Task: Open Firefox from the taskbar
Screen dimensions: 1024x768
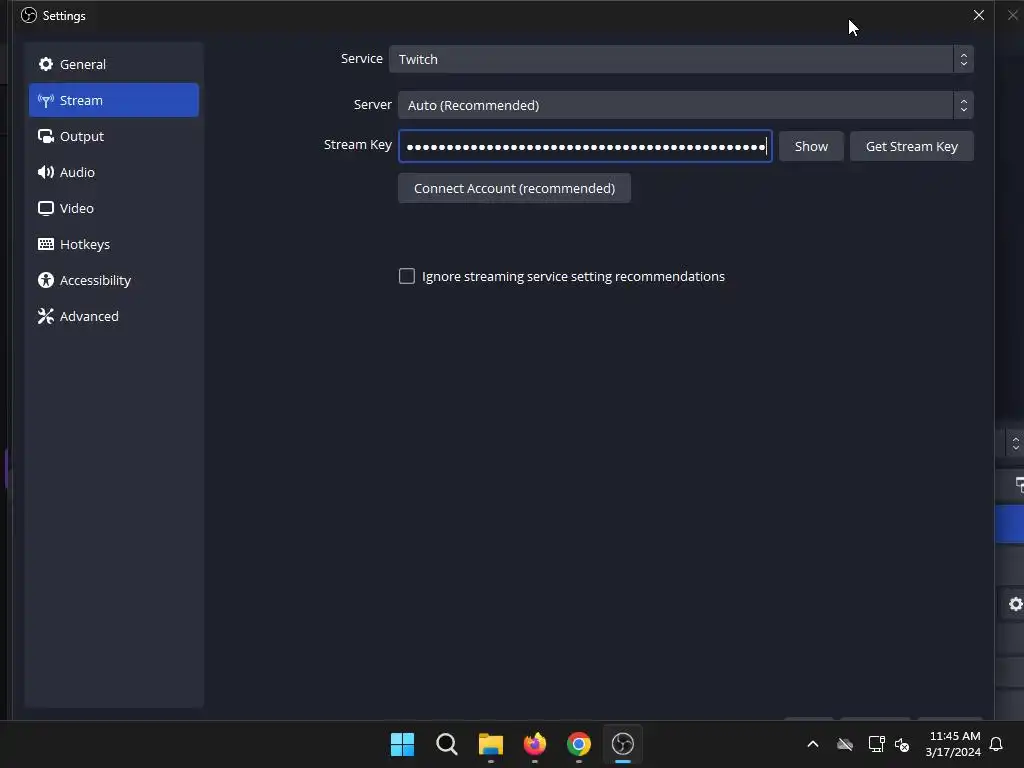Action: (x=535, y=744)
